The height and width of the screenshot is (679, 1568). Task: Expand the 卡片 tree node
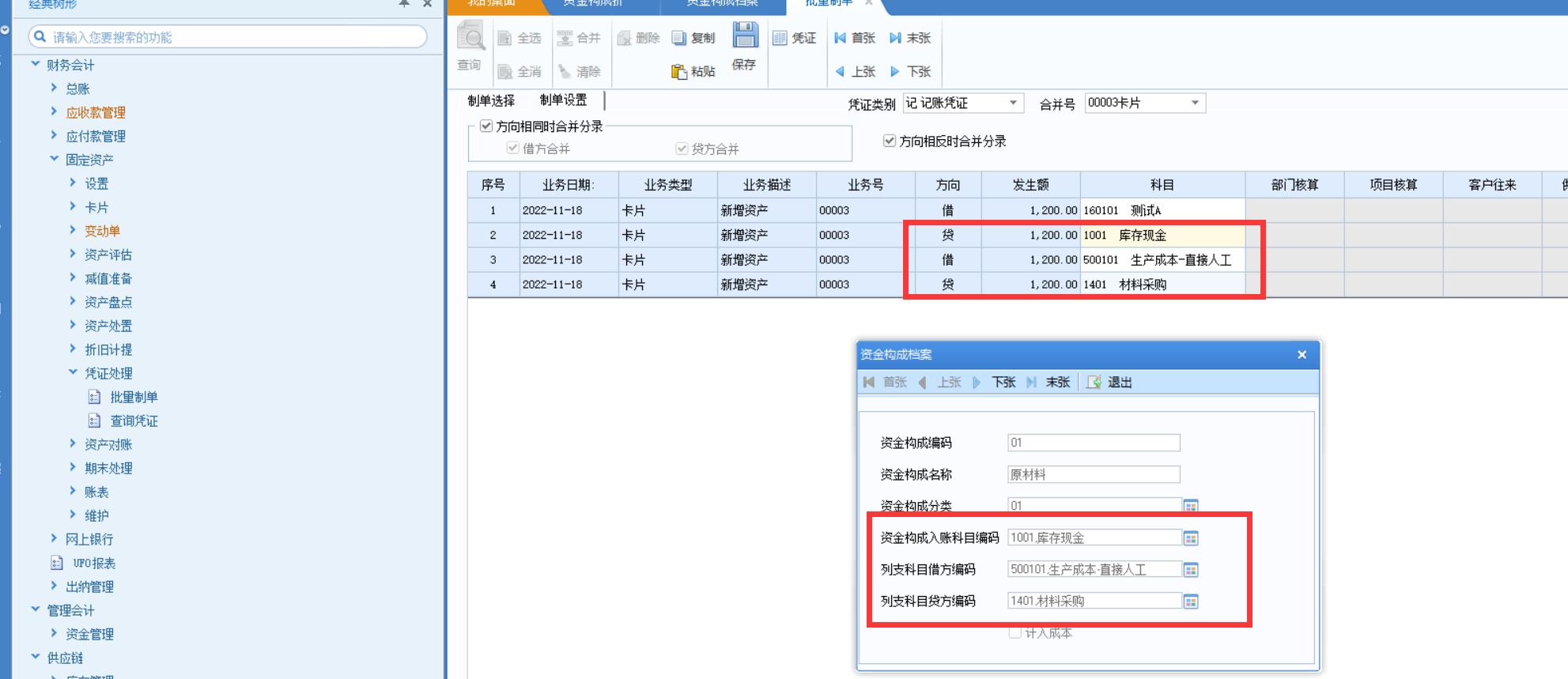click(x=73, y=206)
